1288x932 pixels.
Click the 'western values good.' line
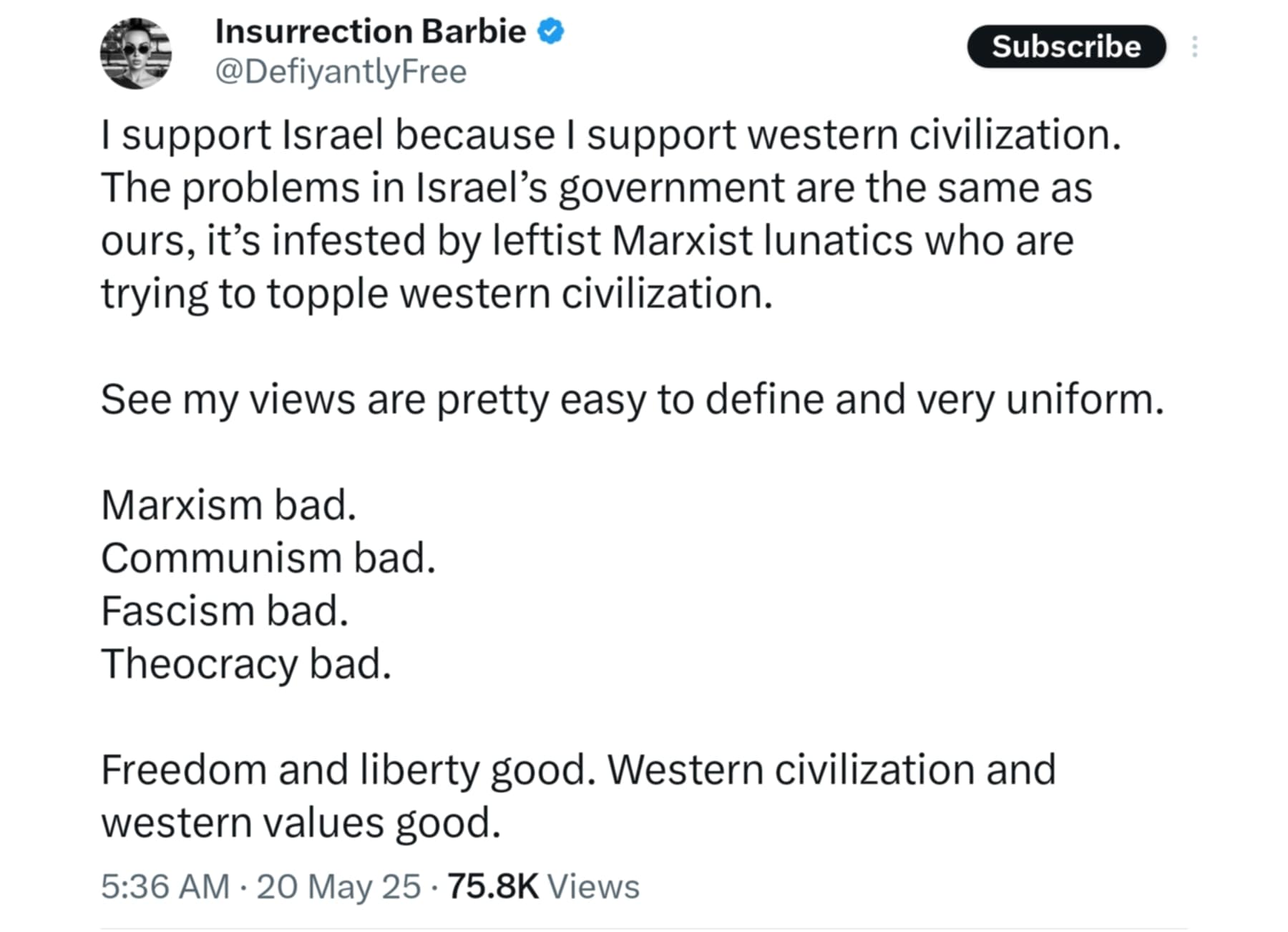click(x=301, y=823)
